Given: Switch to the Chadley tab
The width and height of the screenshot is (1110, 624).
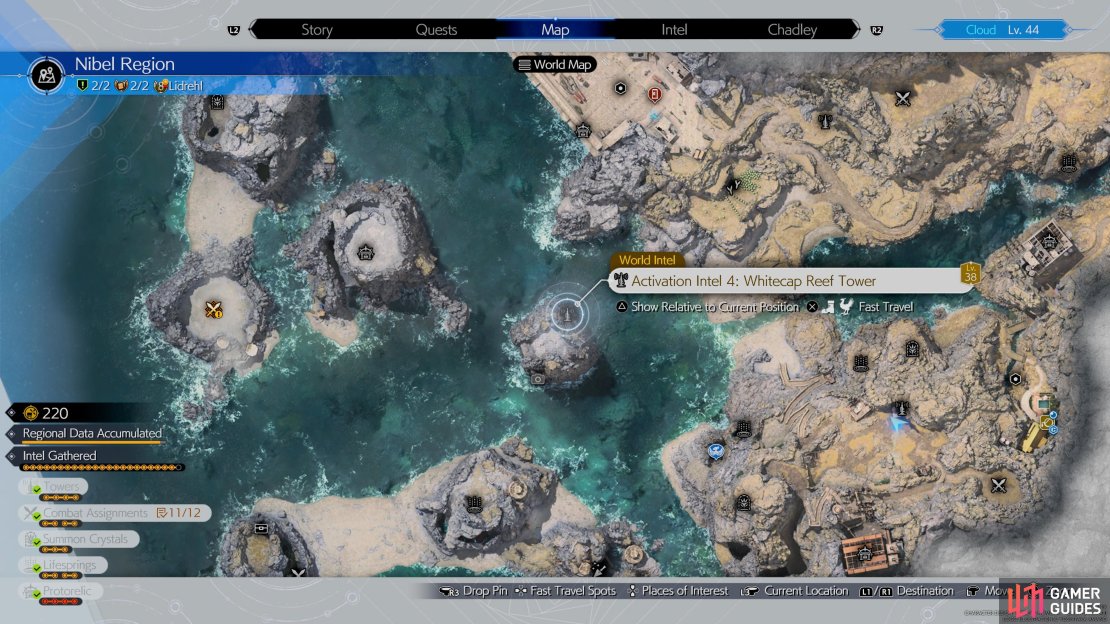Looking at the screenshot, I should [792, 30].
